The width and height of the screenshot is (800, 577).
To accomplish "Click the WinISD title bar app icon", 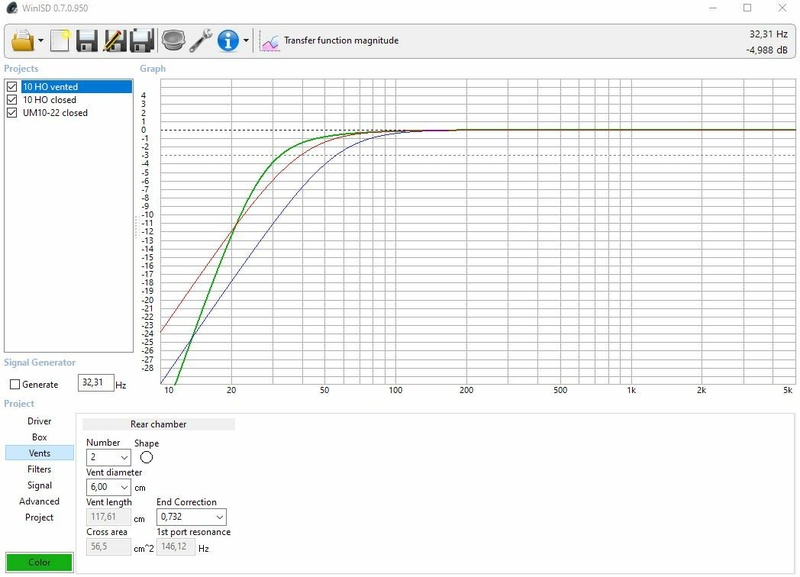I will [12, 8].
